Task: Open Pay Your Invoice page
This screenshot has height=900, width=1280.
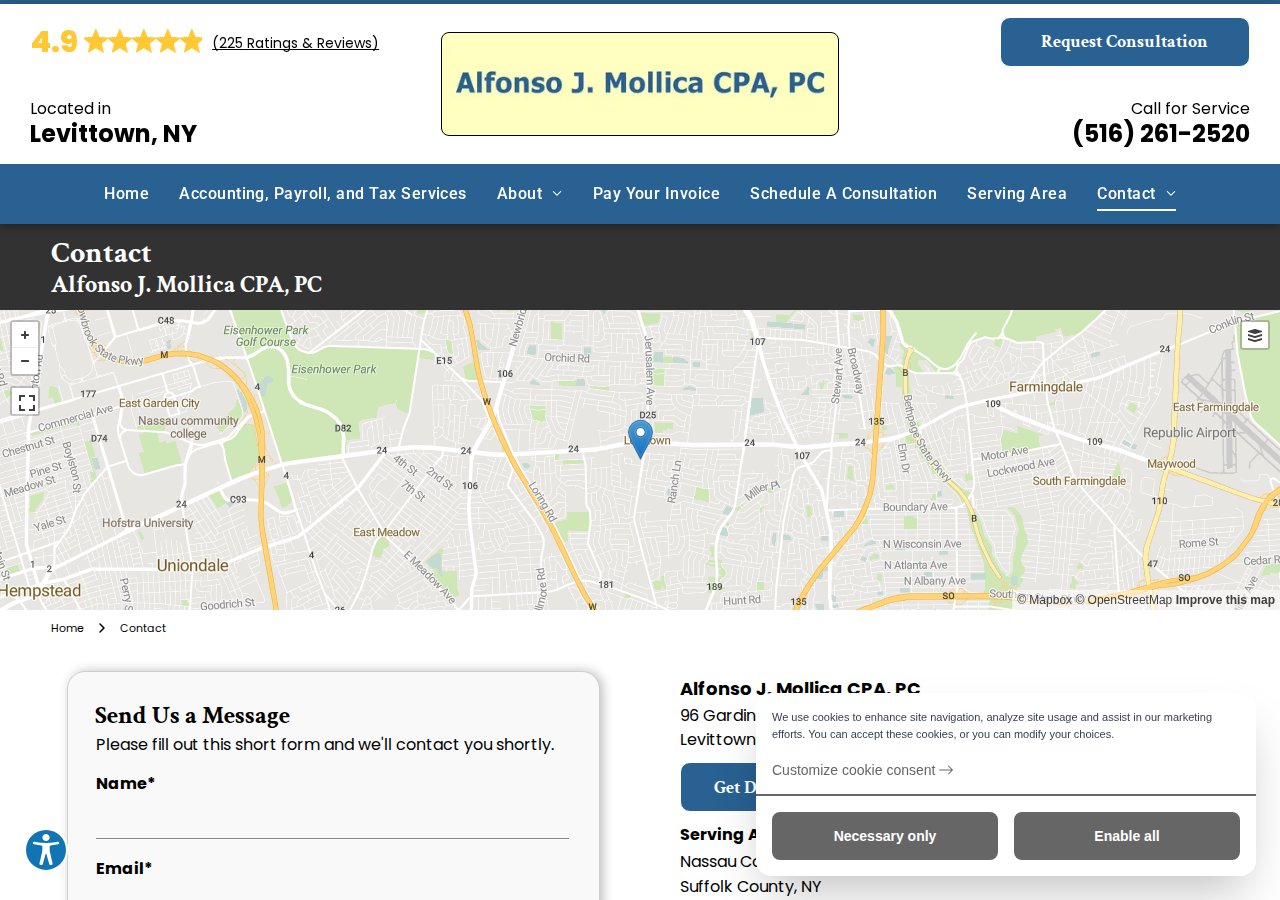Action: [x=656, y=194]
